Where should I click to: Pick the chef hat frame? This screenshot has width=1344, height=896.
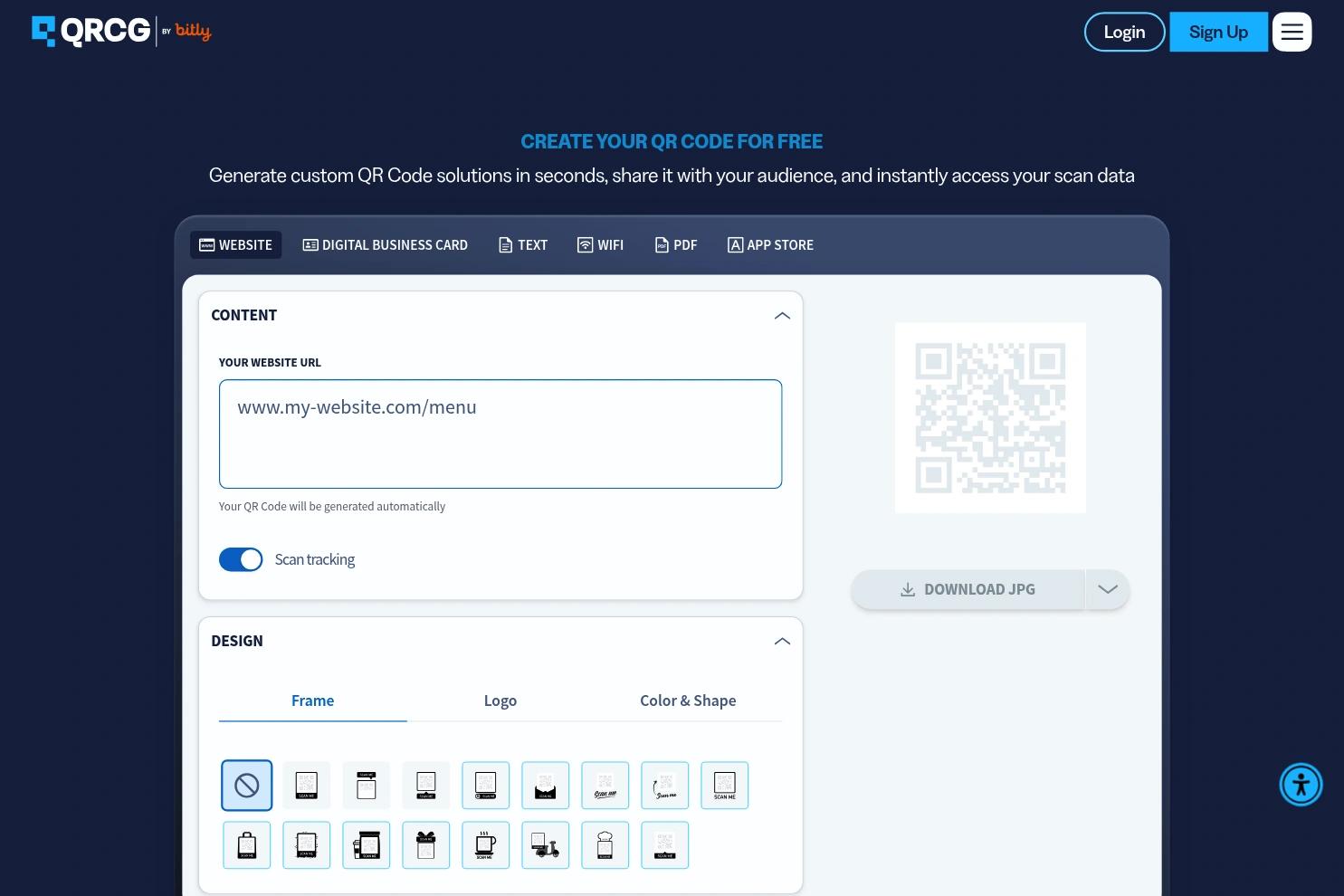pos(605,845)
